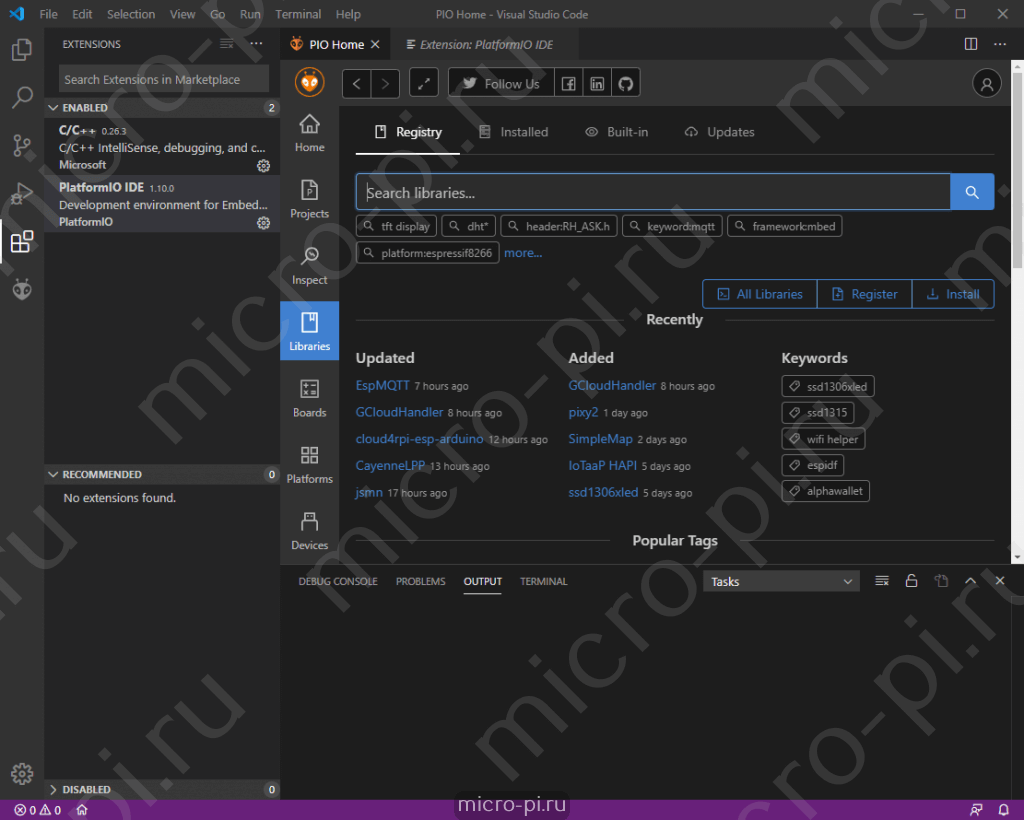Click the PlatformIO Home house icon in status bar
Image resolution: width=1024 pixels, height=820 pixels.
coord(81,809)
